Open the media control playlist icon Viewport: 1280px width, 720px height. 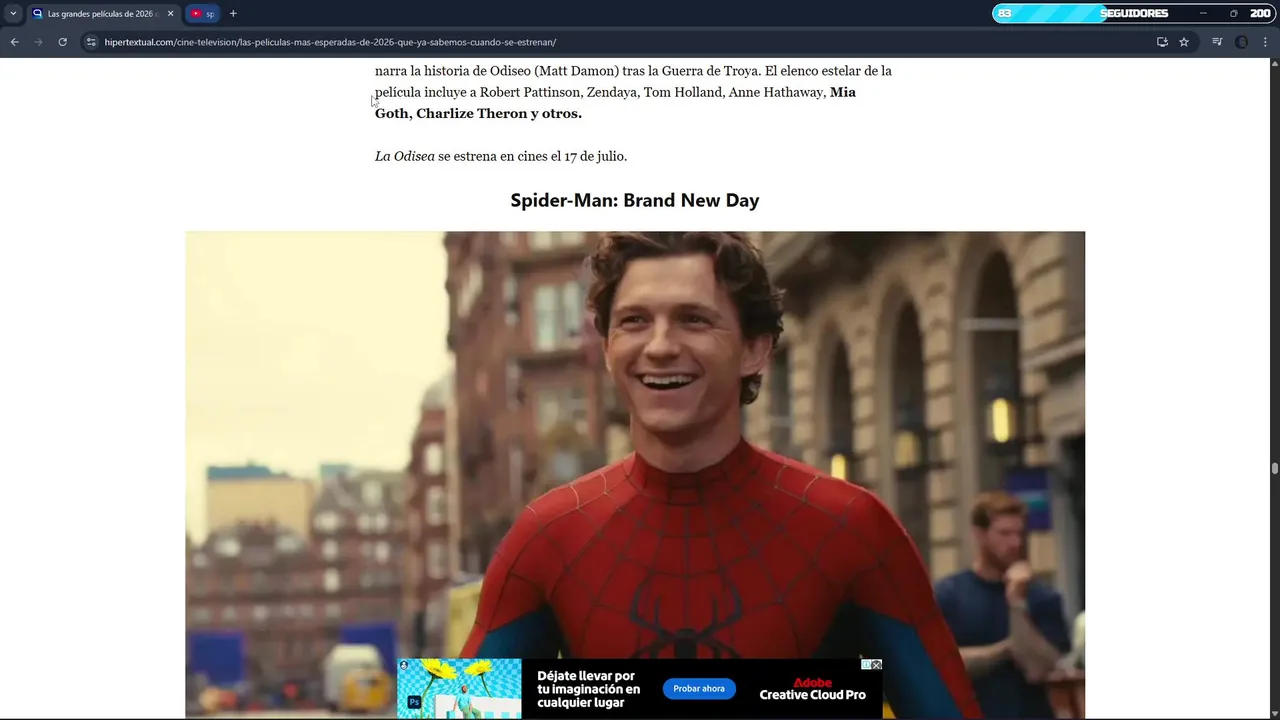pyautogui.click(x=1217, y=42)
